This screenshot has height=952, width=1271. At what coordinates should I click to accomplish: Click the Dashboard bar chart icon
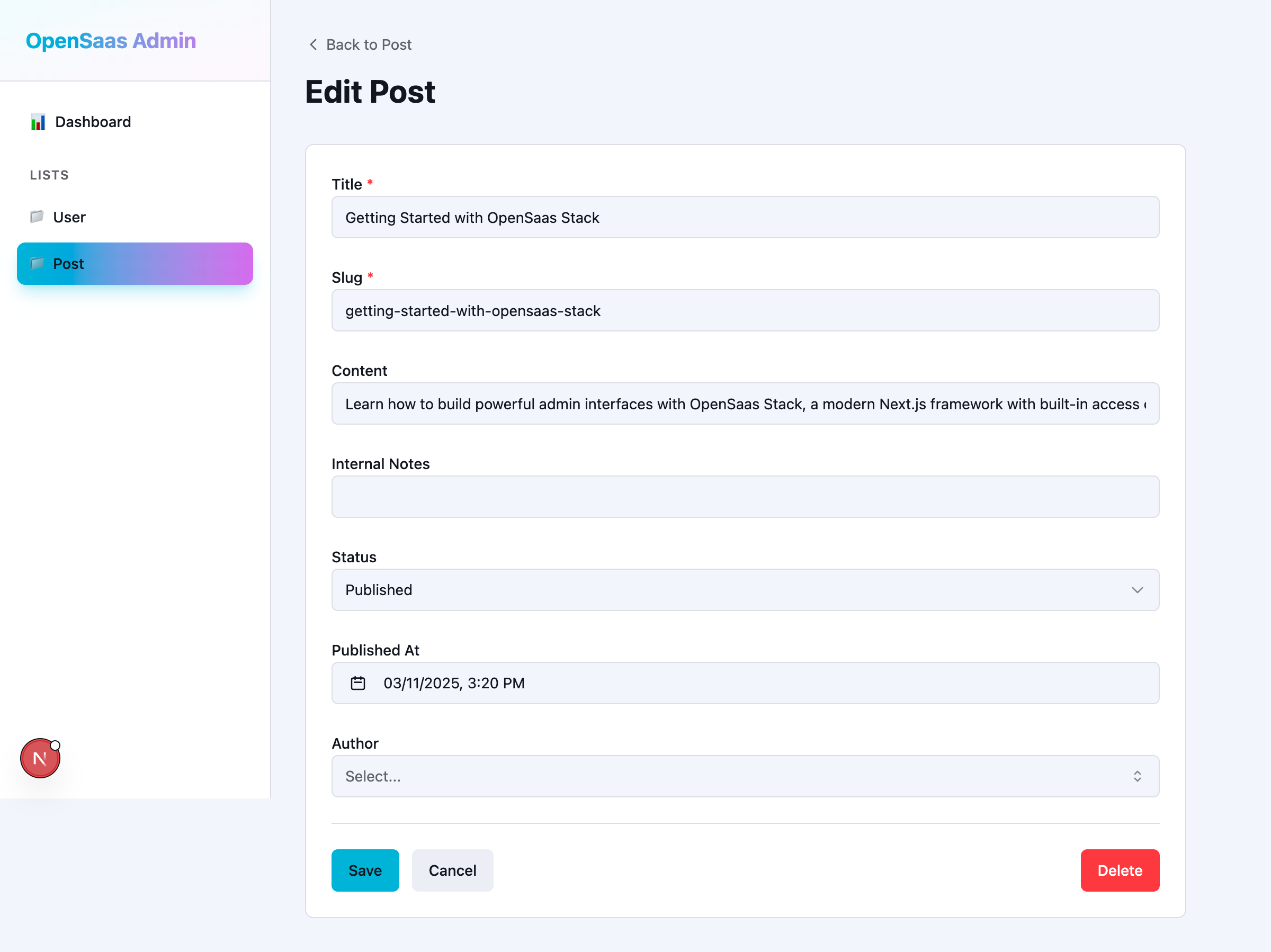click(x=38, y=122)
